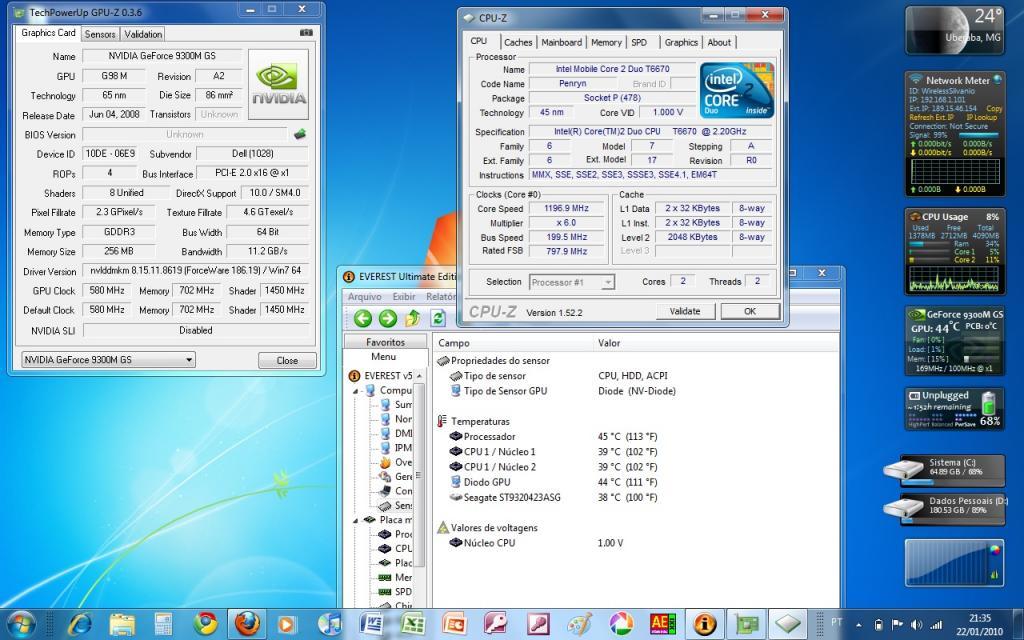Launch Google Chrome from the taskbar
The height and width of the screenshot is (640, 1024).
pos(205,624)
